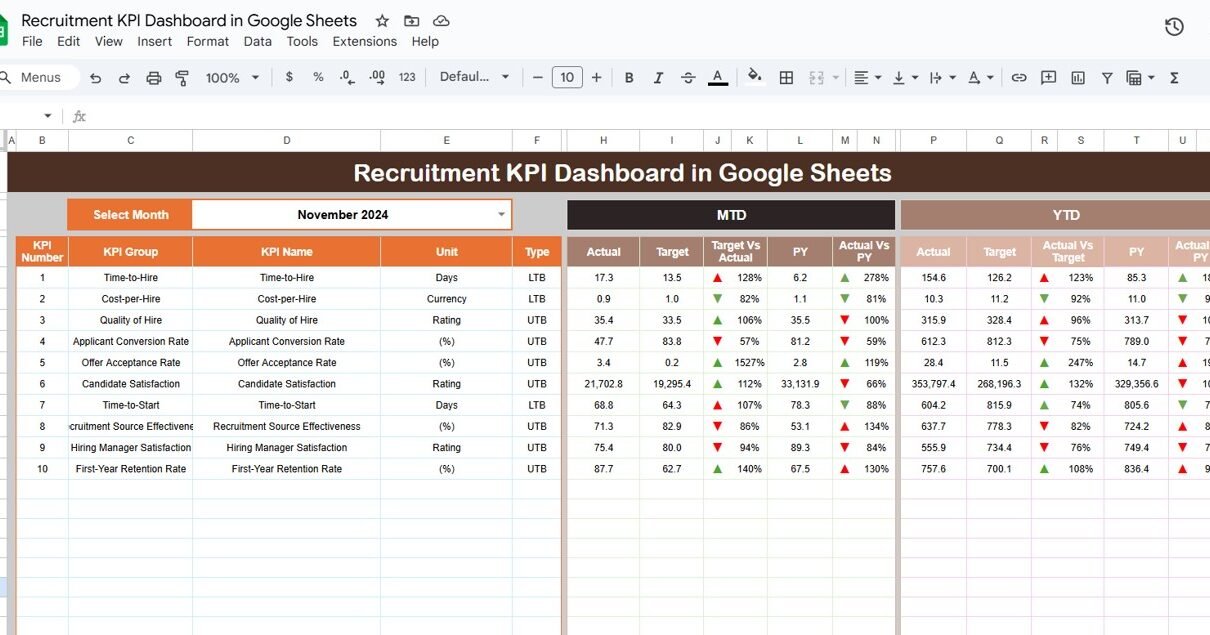Activate the paint format tool
Viewport: 1210px width, 635px height.
pyautogui.click(x=182, y=78)
